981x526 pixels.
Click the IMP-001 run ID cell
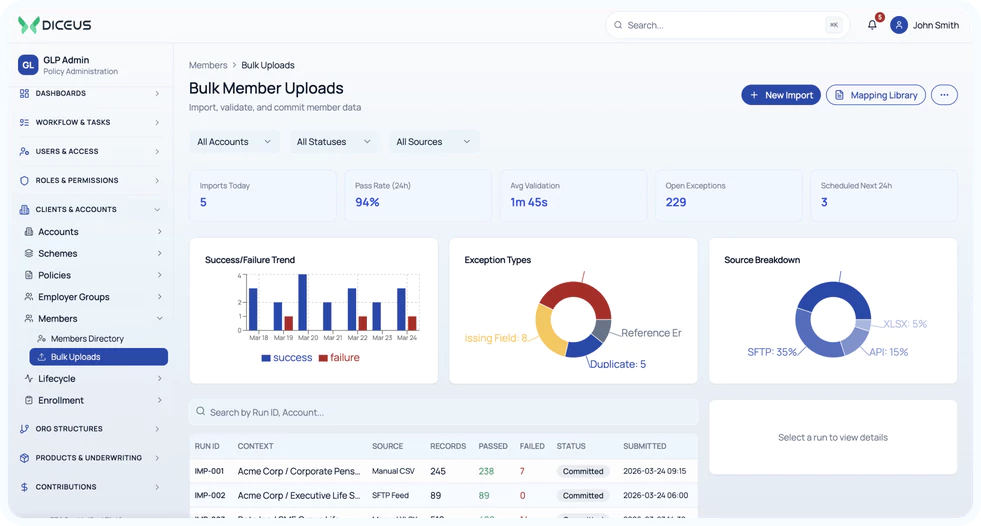[209, 471]
